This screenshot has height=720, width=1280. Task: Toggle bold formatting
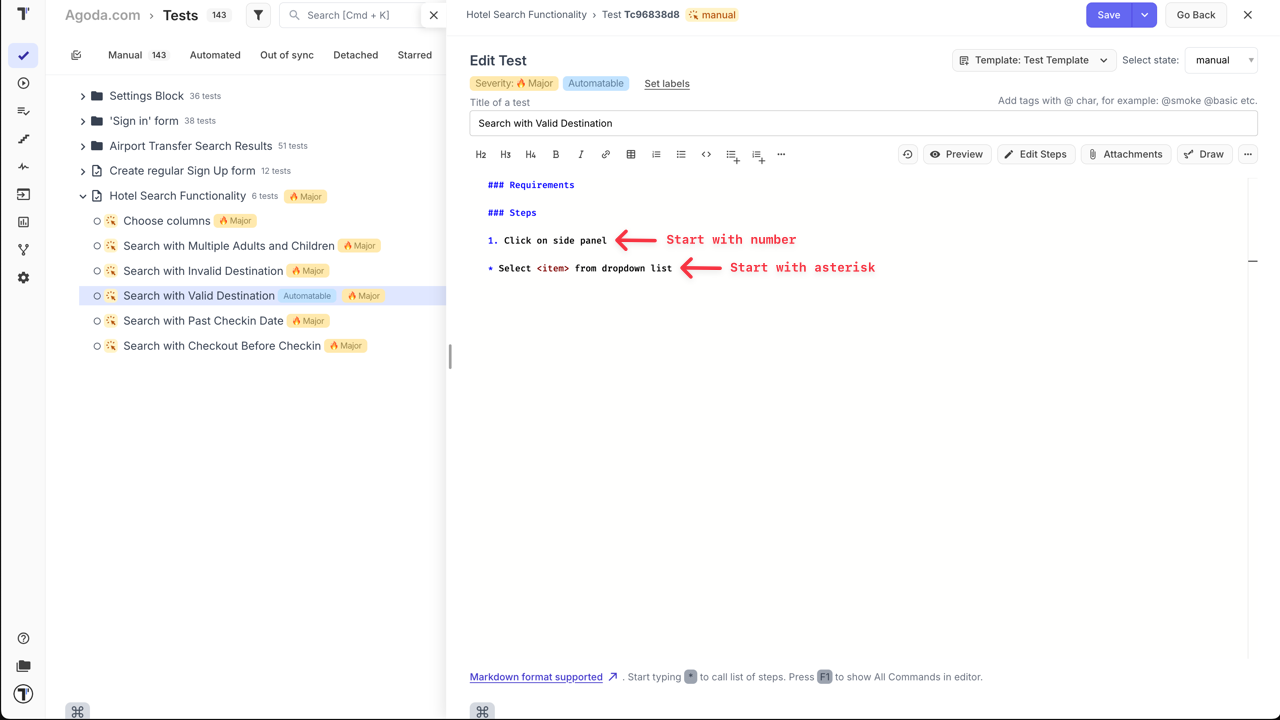[x=556, y=154]
